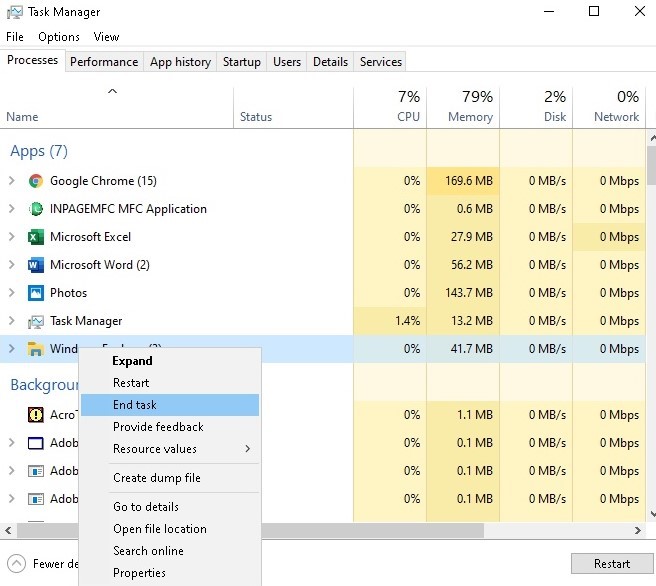Viewport: 656px width, 586px height.
Task: Click the vertical scrollbar thumb
Action: [x=651, y=165]
